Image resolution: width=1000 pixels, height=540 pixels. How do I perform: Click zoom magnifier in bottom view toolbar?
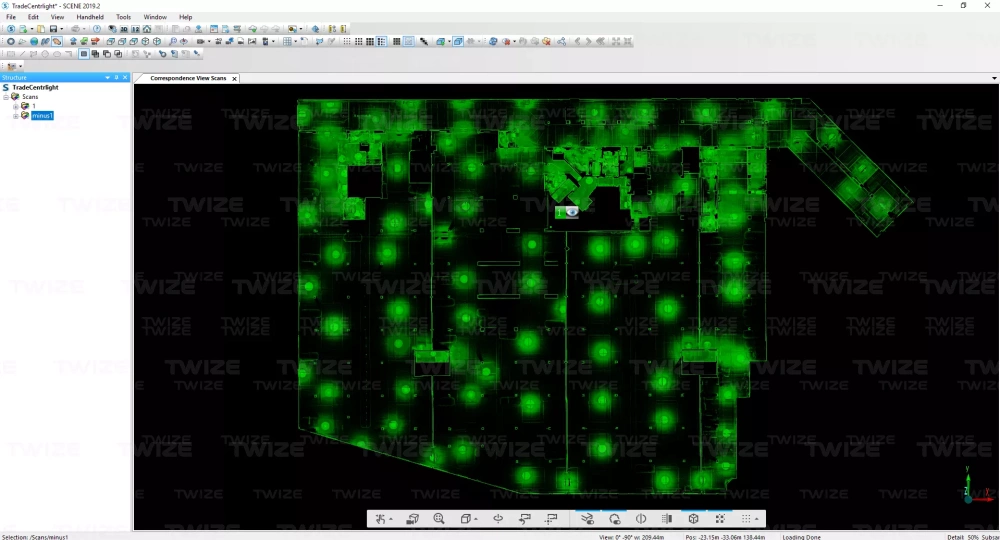click(x=439, y=519)
